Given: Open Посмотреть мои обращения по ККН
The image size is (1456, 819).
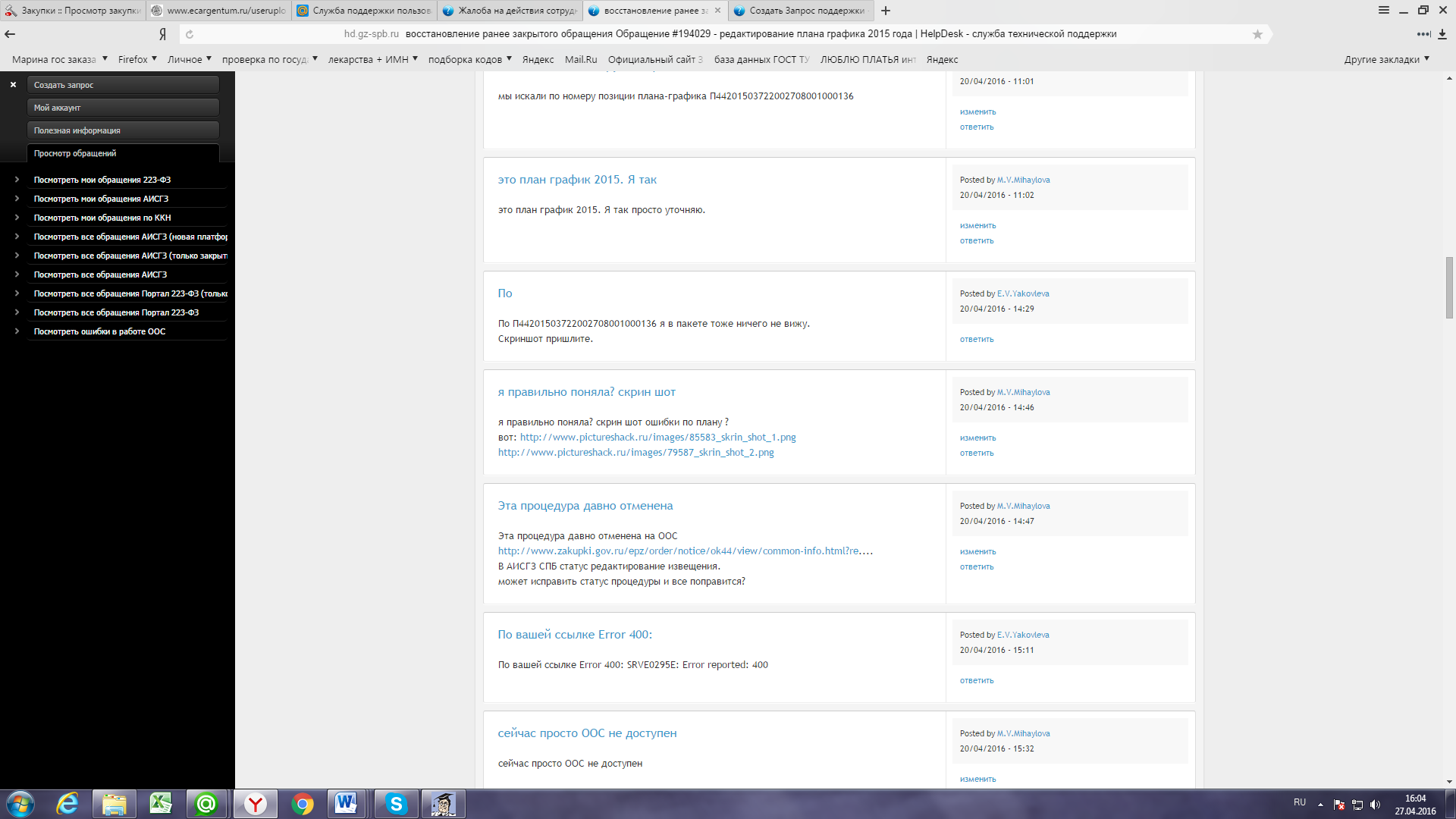Looking at the screenshot, I should click(x=102, y=218).
